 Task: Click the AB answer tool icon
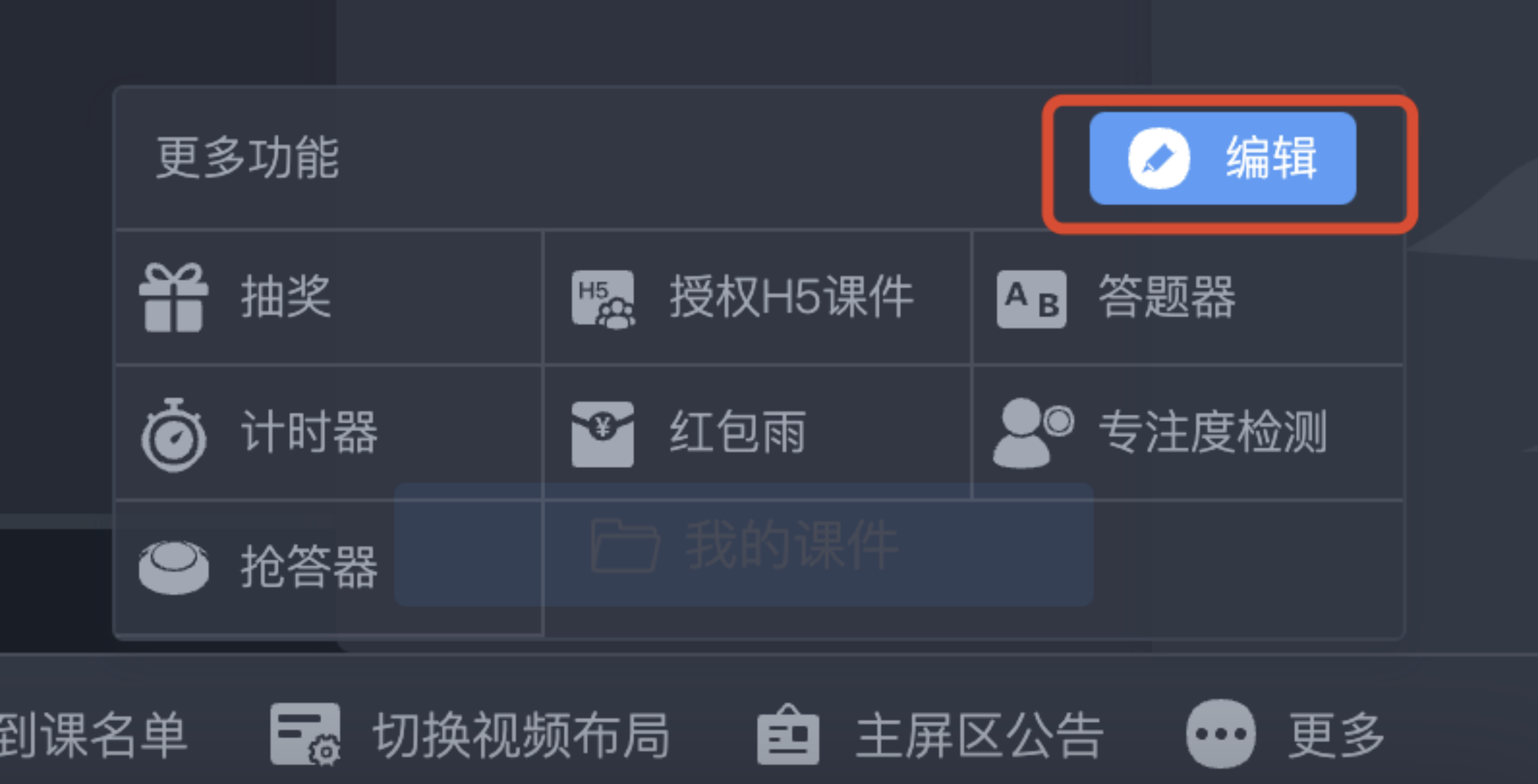click(x=1031, y=299)
